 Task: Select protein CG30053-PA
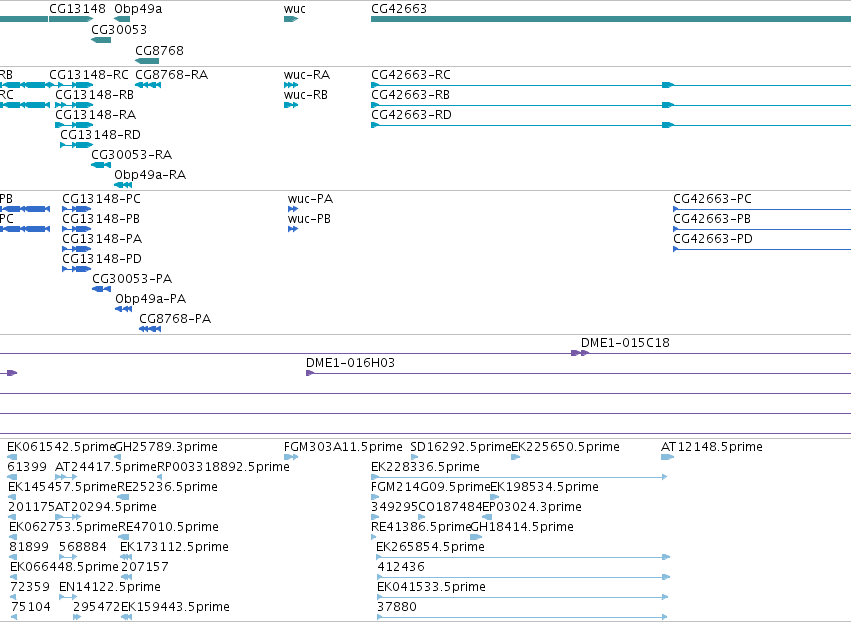pos(132,278)
